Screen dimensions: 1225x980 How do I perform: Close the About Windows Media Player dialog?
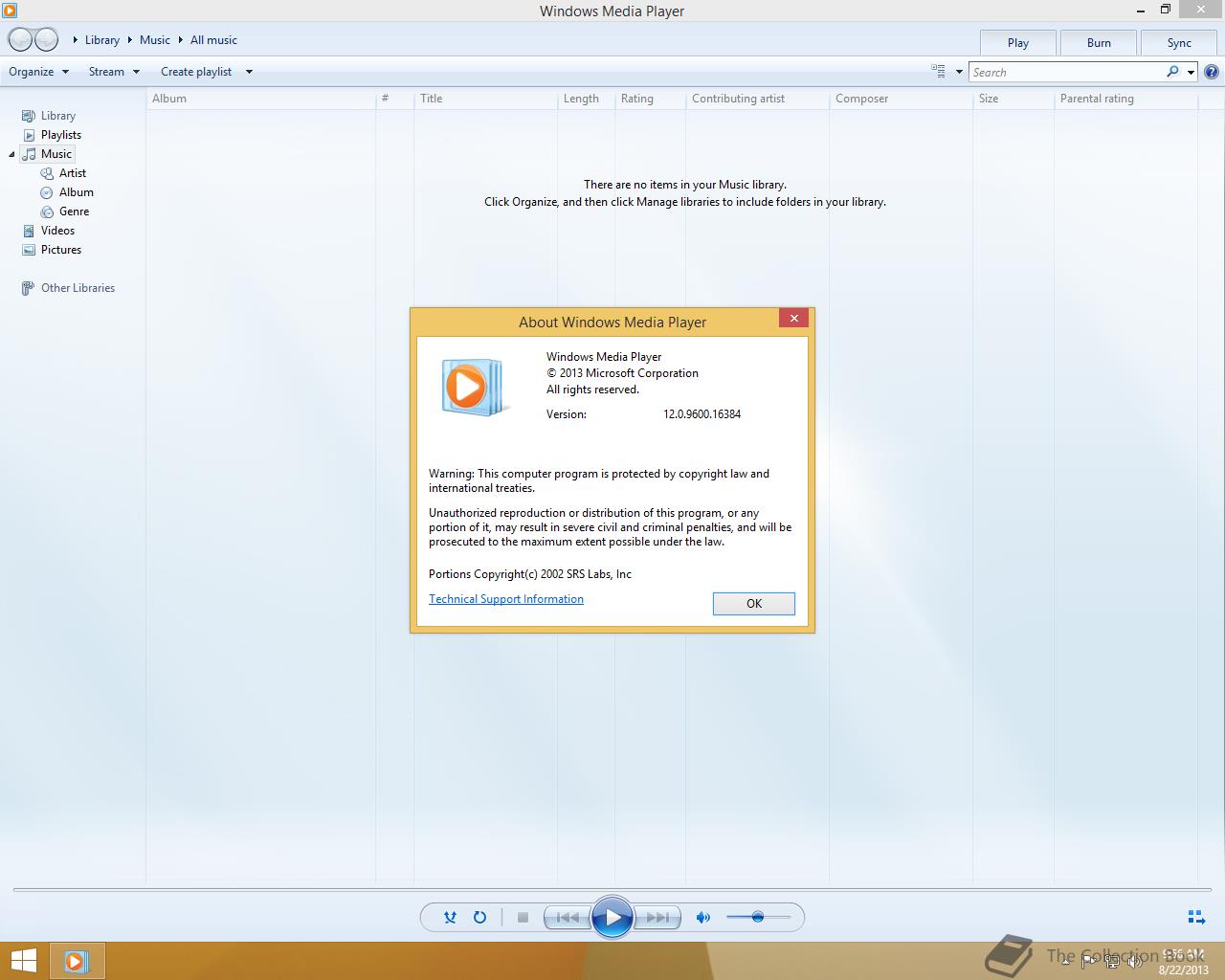tap(793, 319)
